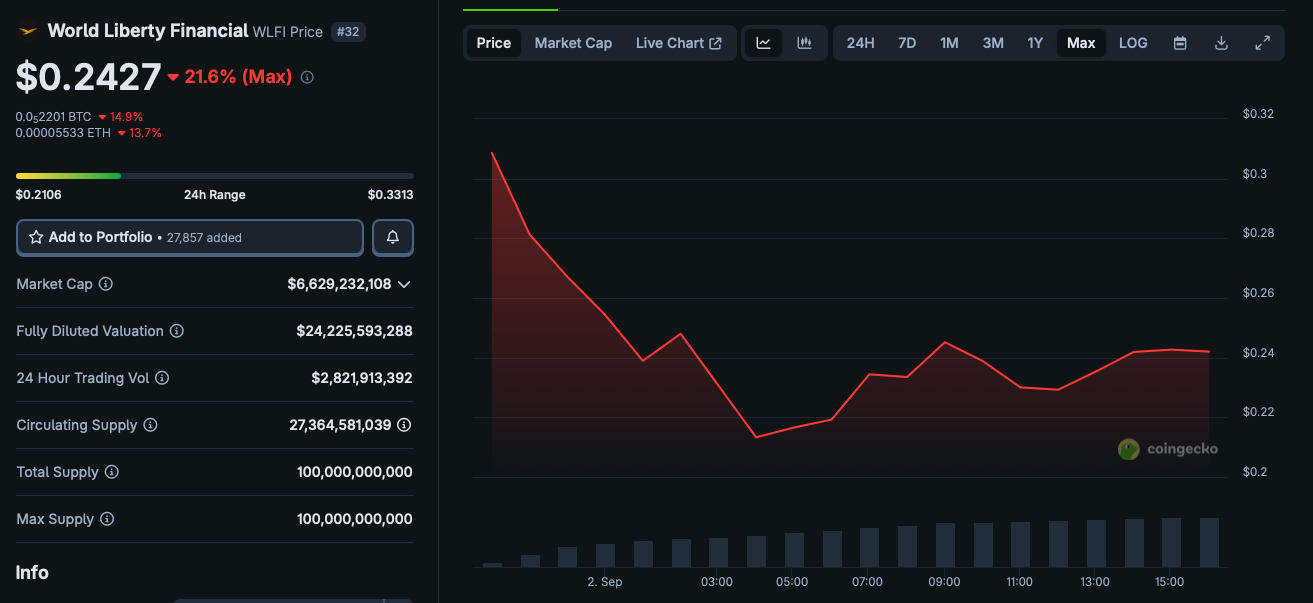Click the 27,364,581,039 circulating supply value
This screenshot has width=1313, height=603.
point(340,425)
